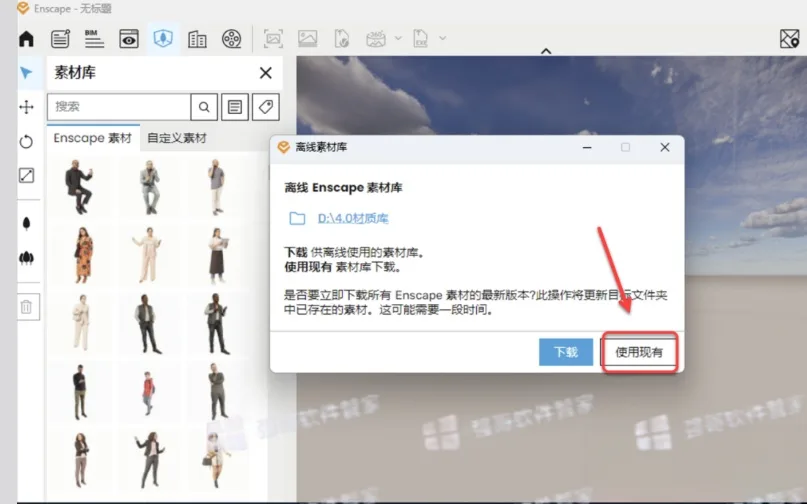Select the woman in white suit asset
Screen dimensions: 807x504
[81, 323]
